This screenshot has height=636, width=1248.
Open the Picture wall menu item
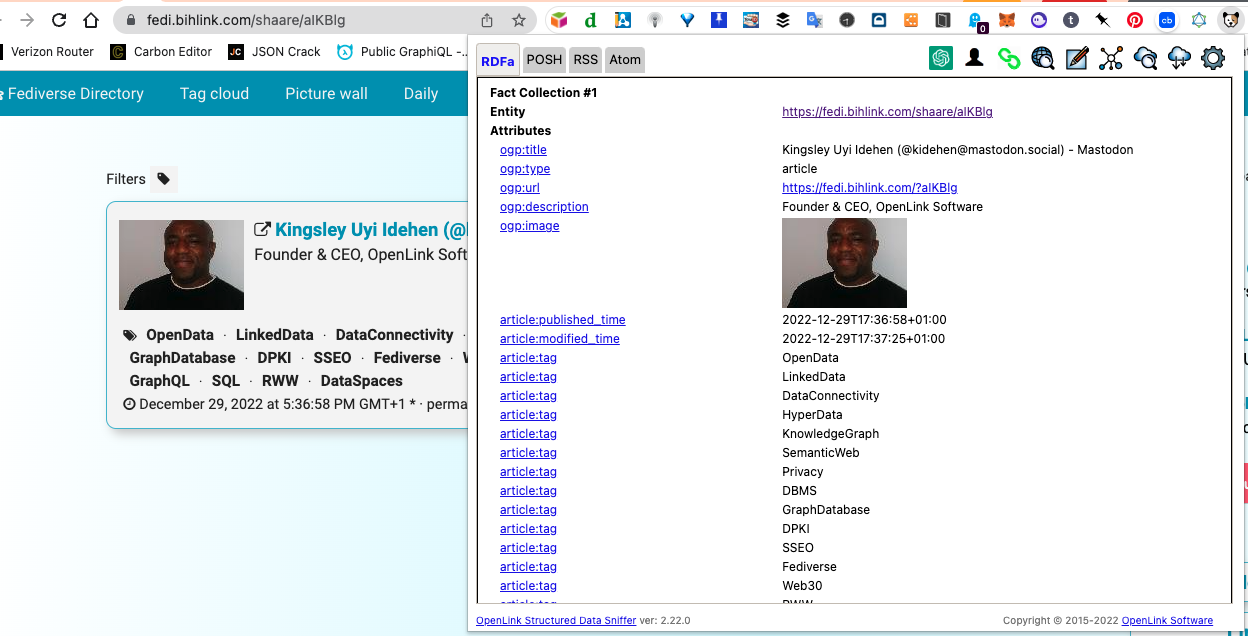(x=326, y=93)
